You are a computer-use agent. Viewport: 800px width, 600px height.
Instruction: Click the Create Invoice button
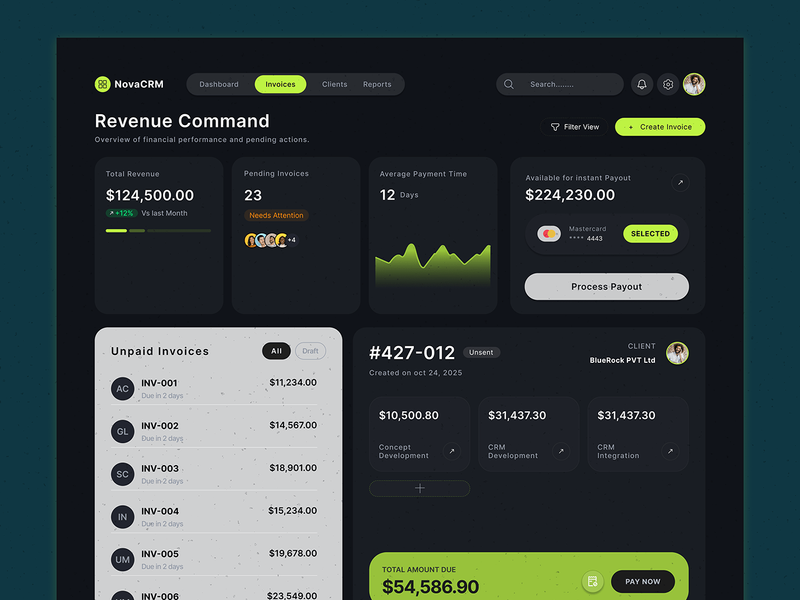[x=659, y=127]
